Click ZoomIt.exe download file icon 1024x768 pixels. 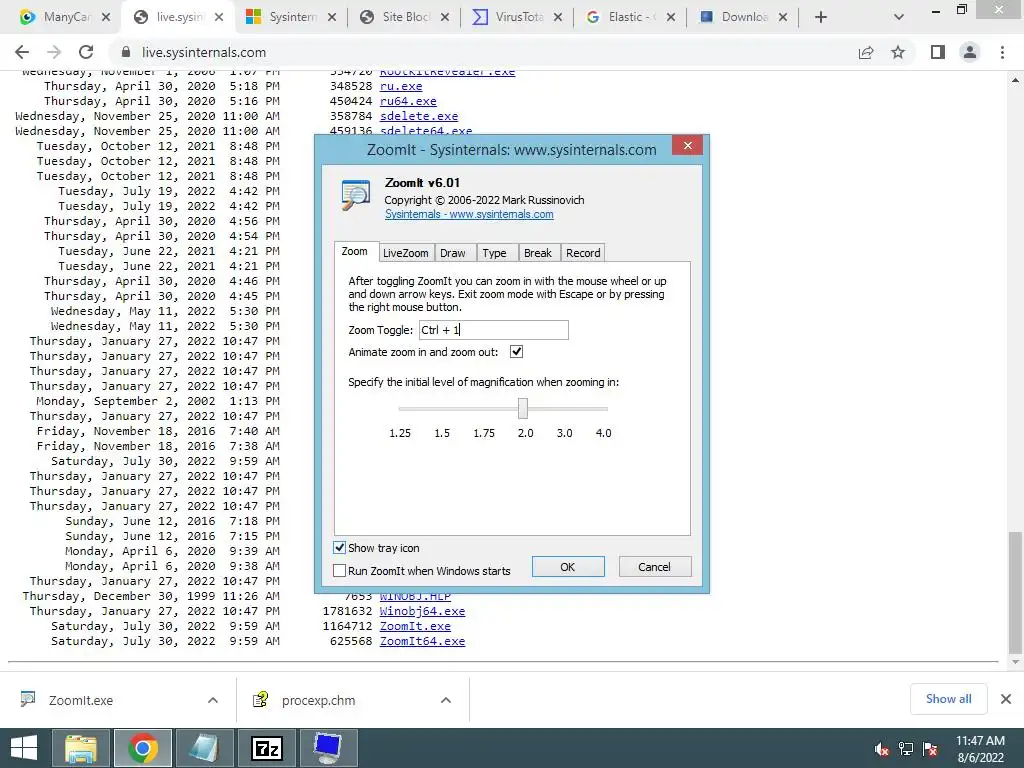click(x=27, y=699)
